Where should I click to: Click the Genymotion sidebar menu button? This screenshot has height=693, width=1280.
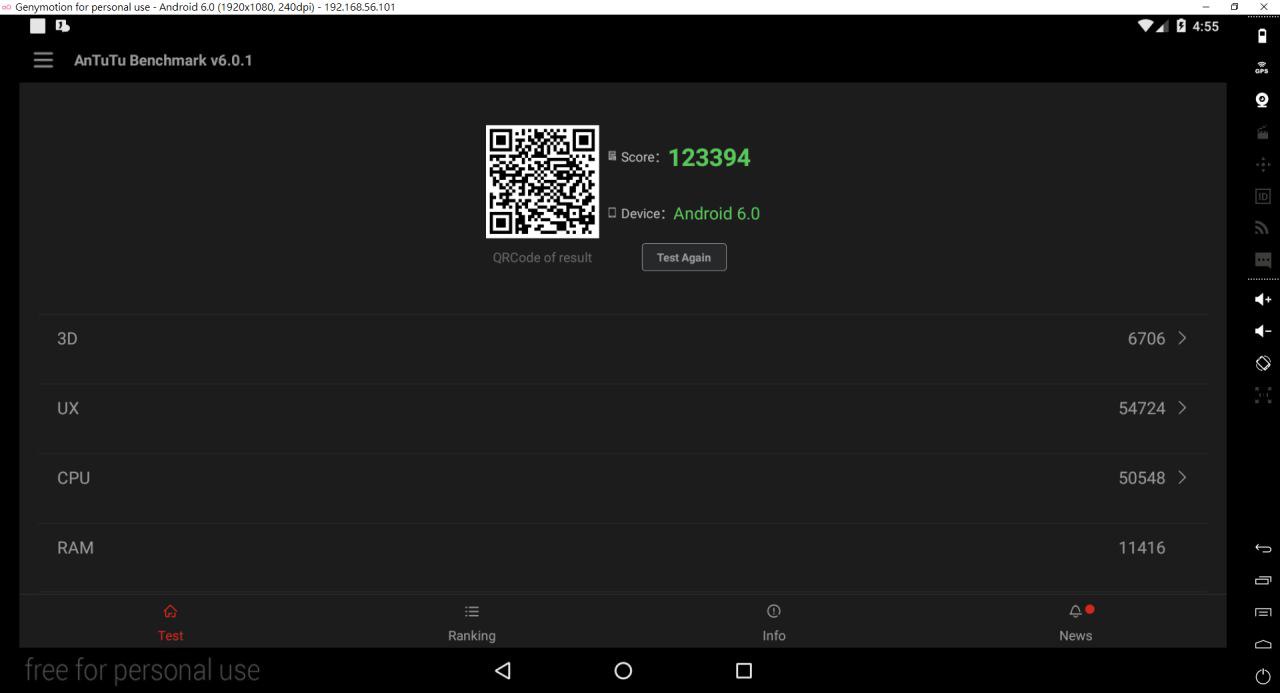(x=1262, y=612)
